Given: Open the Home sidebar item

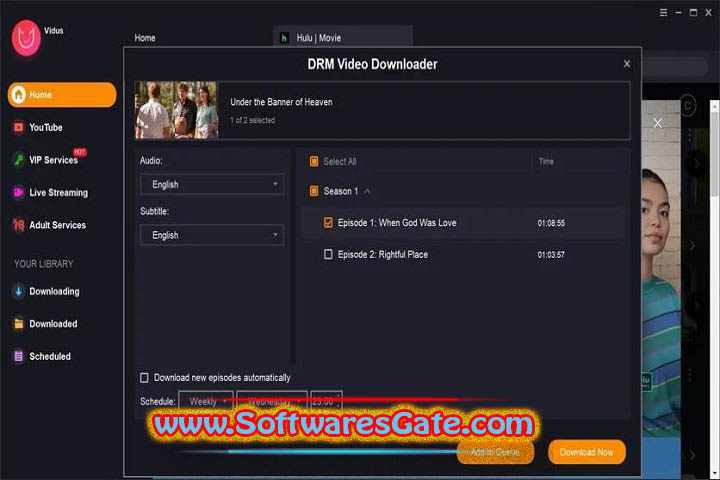Looking at the screenshot, I should click(x=62, y=95).
